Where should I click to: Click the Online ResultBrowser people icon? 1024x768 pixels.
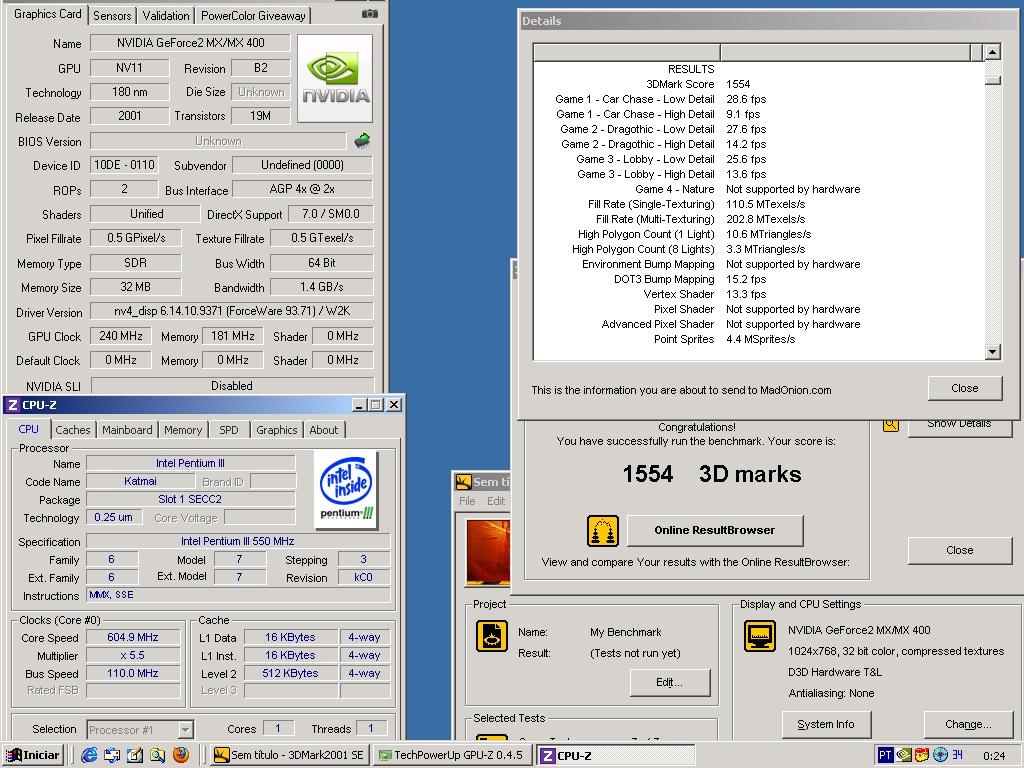coord(602,530)
